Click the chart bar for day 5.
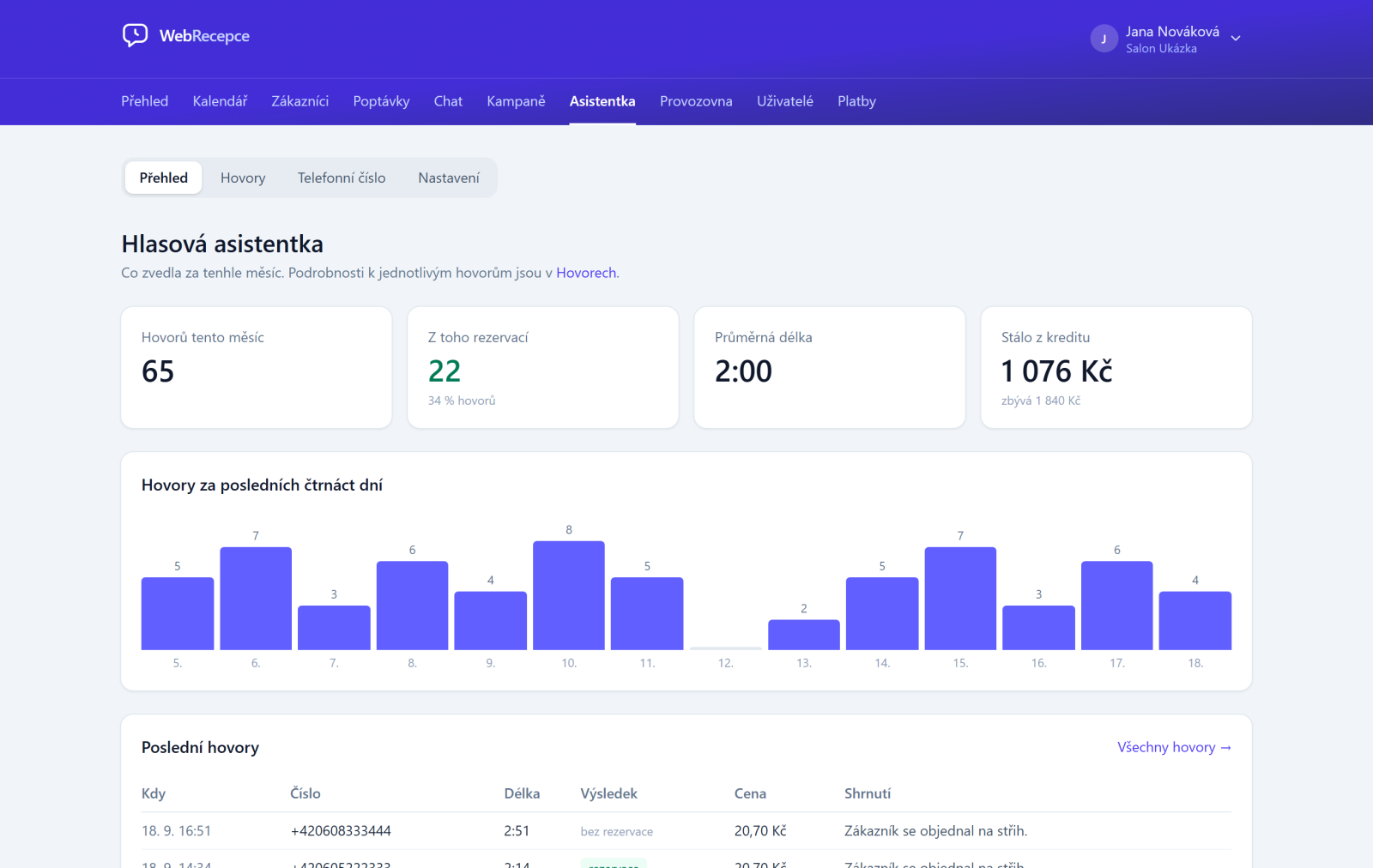This screenshot has height=868, width=1373. pyautogui.click(x=178, y=613)
